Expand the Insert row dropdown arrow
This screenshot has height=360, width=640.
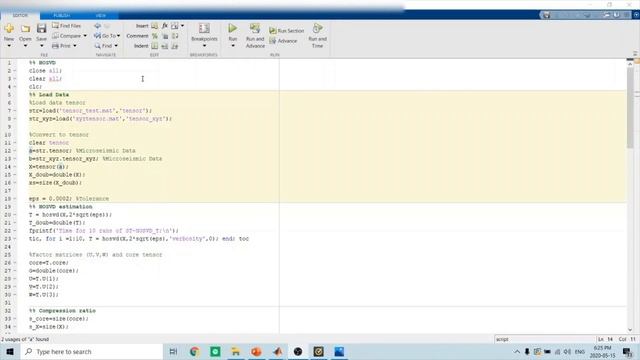point(182,26)
